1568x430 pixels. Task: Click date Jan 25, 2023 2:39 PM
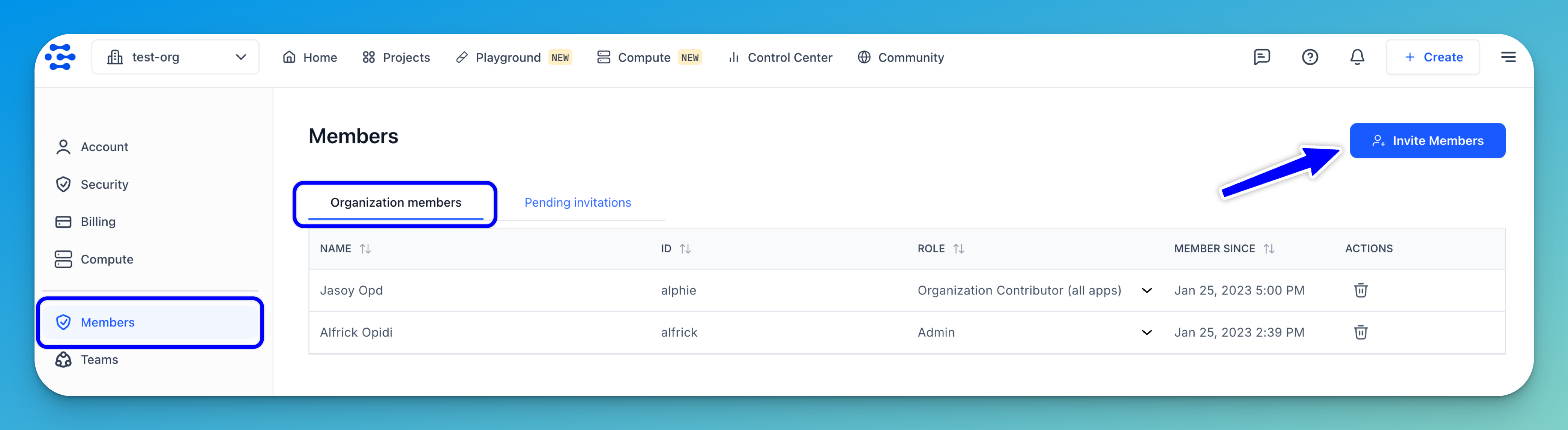point(1239,332)
